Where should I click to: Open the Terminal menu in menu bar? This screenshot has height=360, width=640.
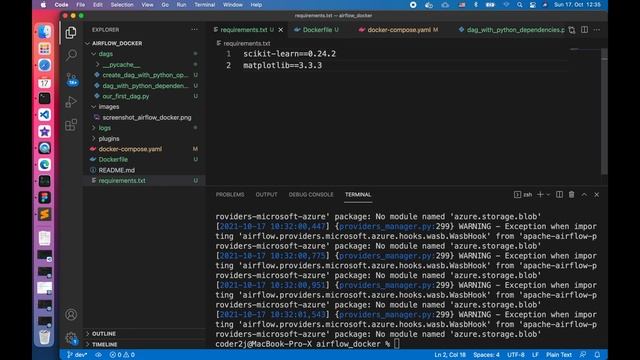(204, 5)
